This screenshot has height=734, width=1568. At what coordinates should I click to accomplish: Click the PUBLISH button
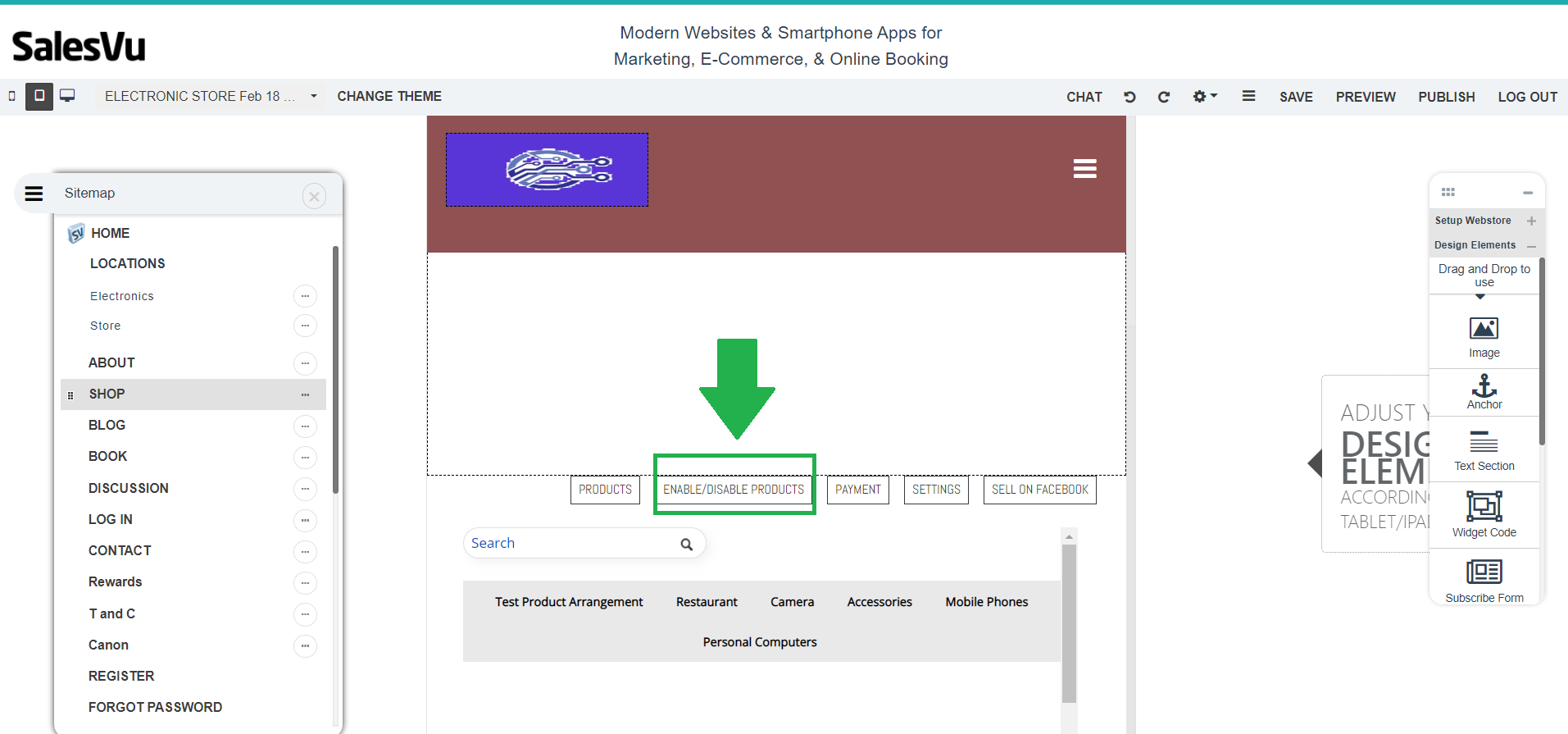tap(1446, 97)
